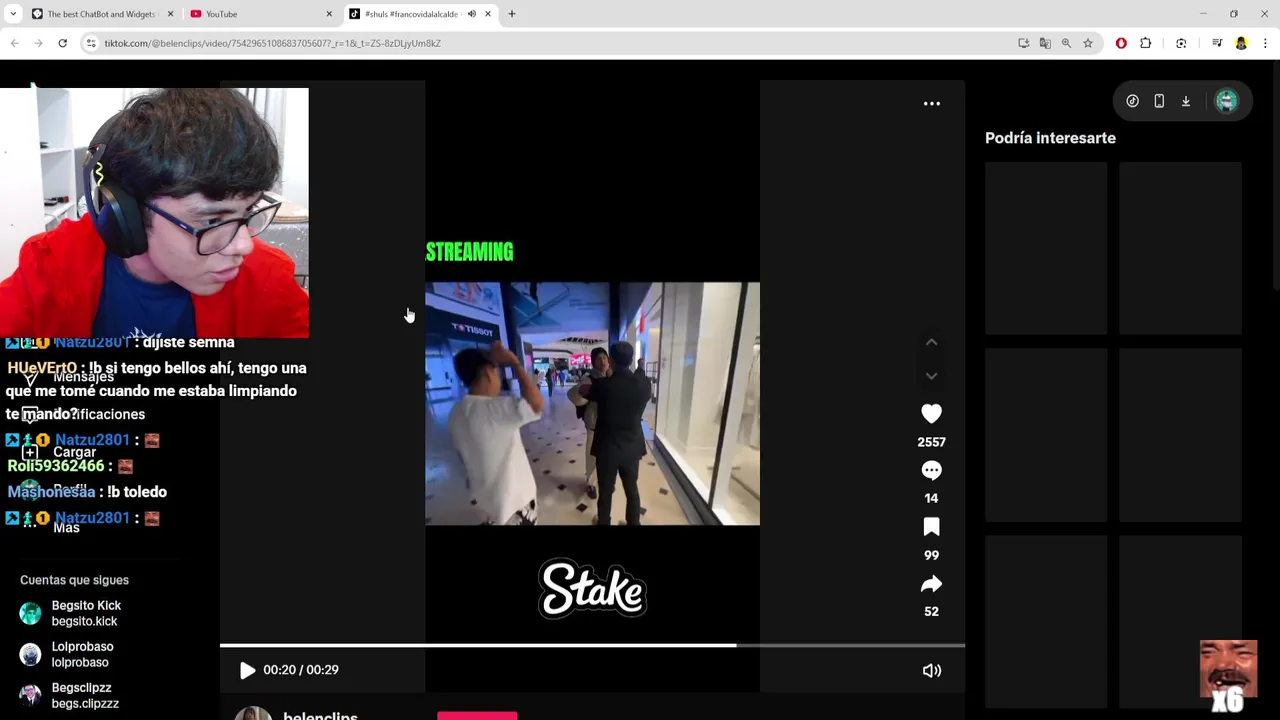Click the TikTok download desktop app icon
1280x720 pixels.
pyautogui.click(x=1186, y=101)
